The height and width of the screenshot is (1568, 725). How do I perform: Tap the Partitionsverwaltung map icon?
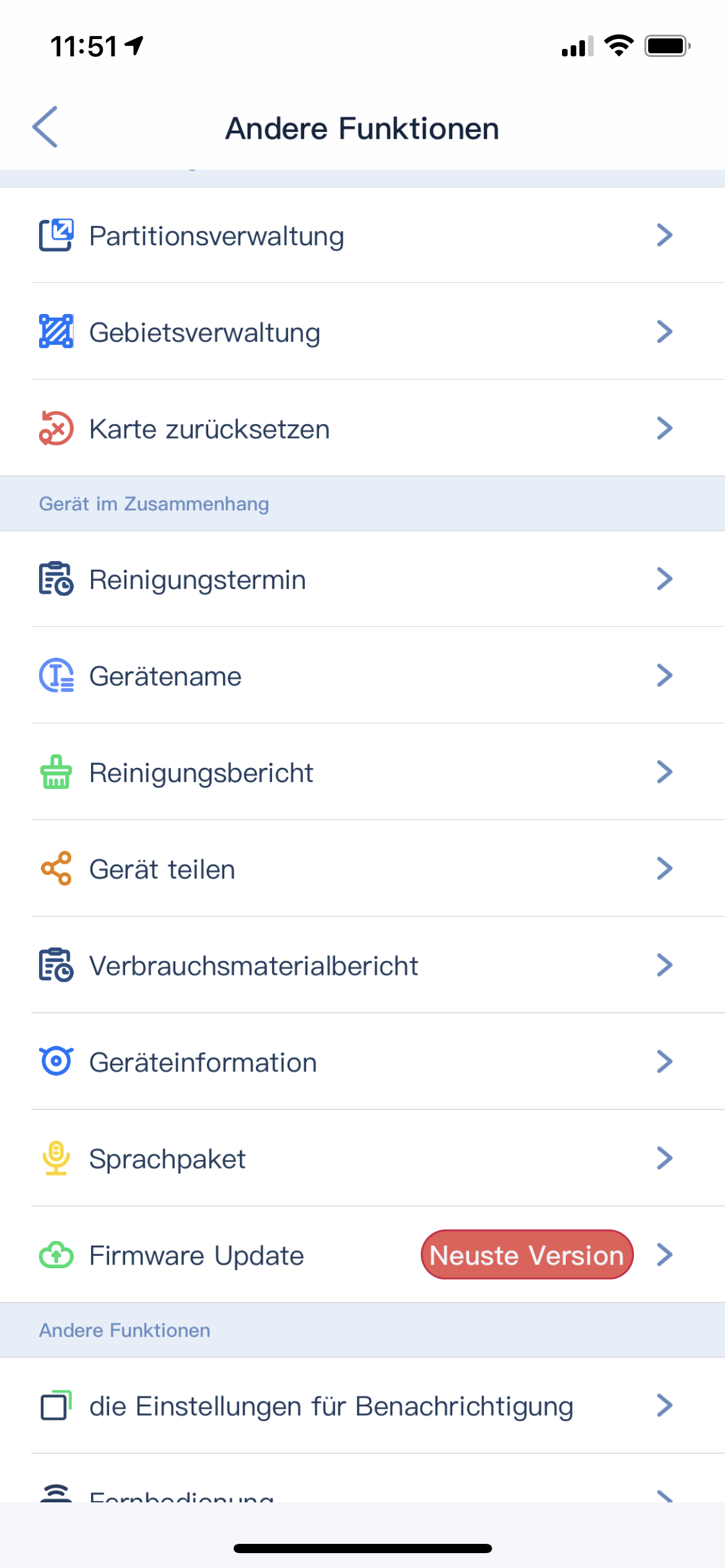click(56, 235)
